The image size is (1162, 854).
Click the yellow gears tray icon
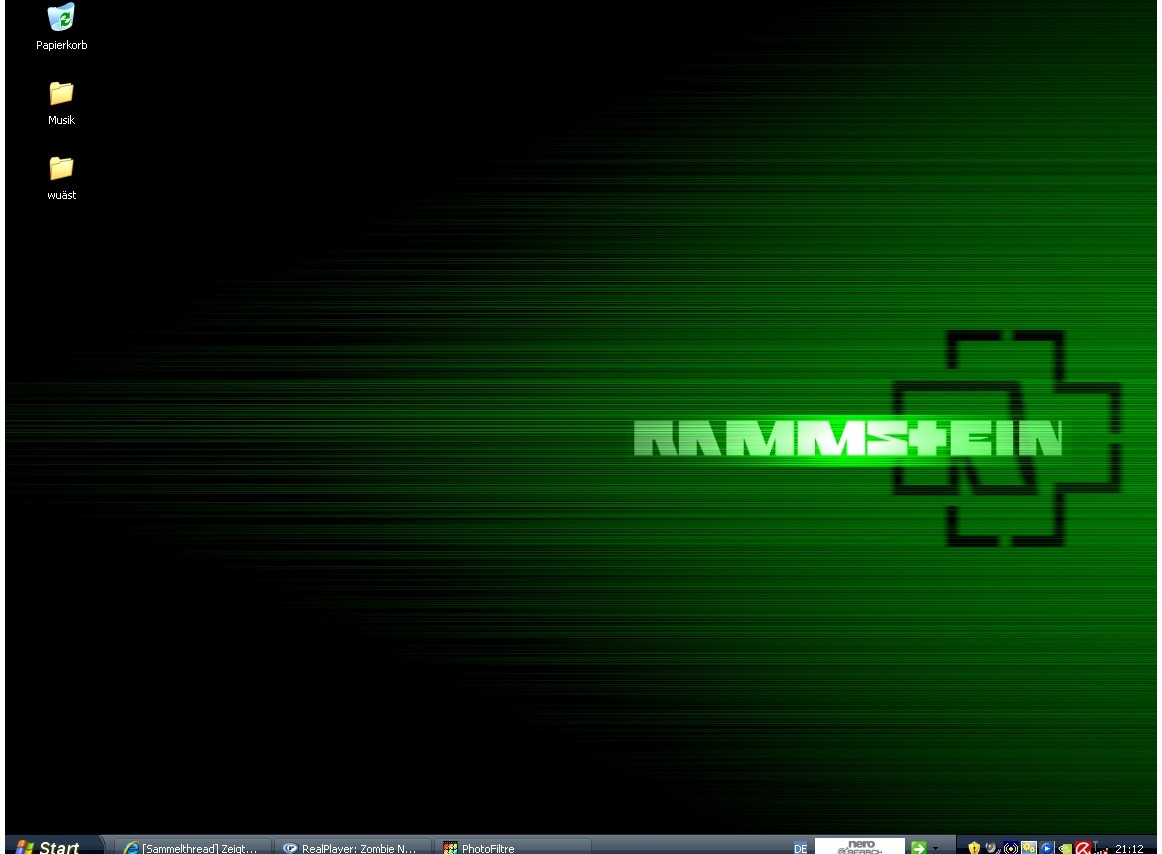(x=1029, y=847)
